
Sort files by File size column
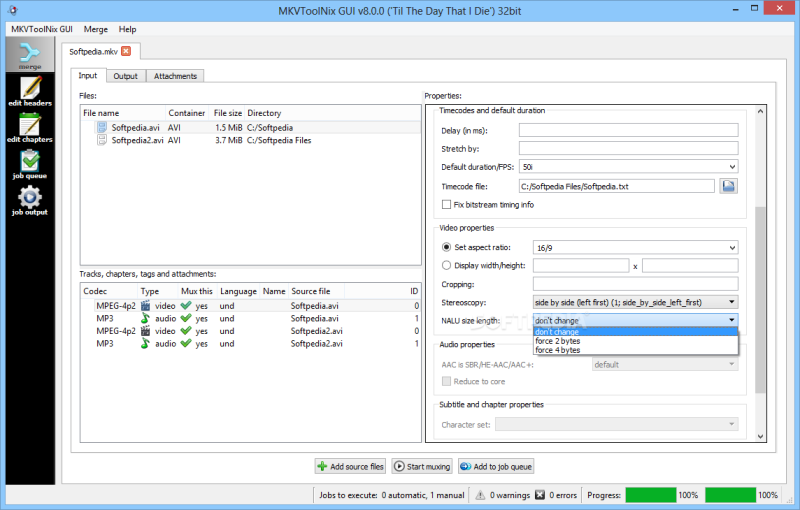(228, 113)
